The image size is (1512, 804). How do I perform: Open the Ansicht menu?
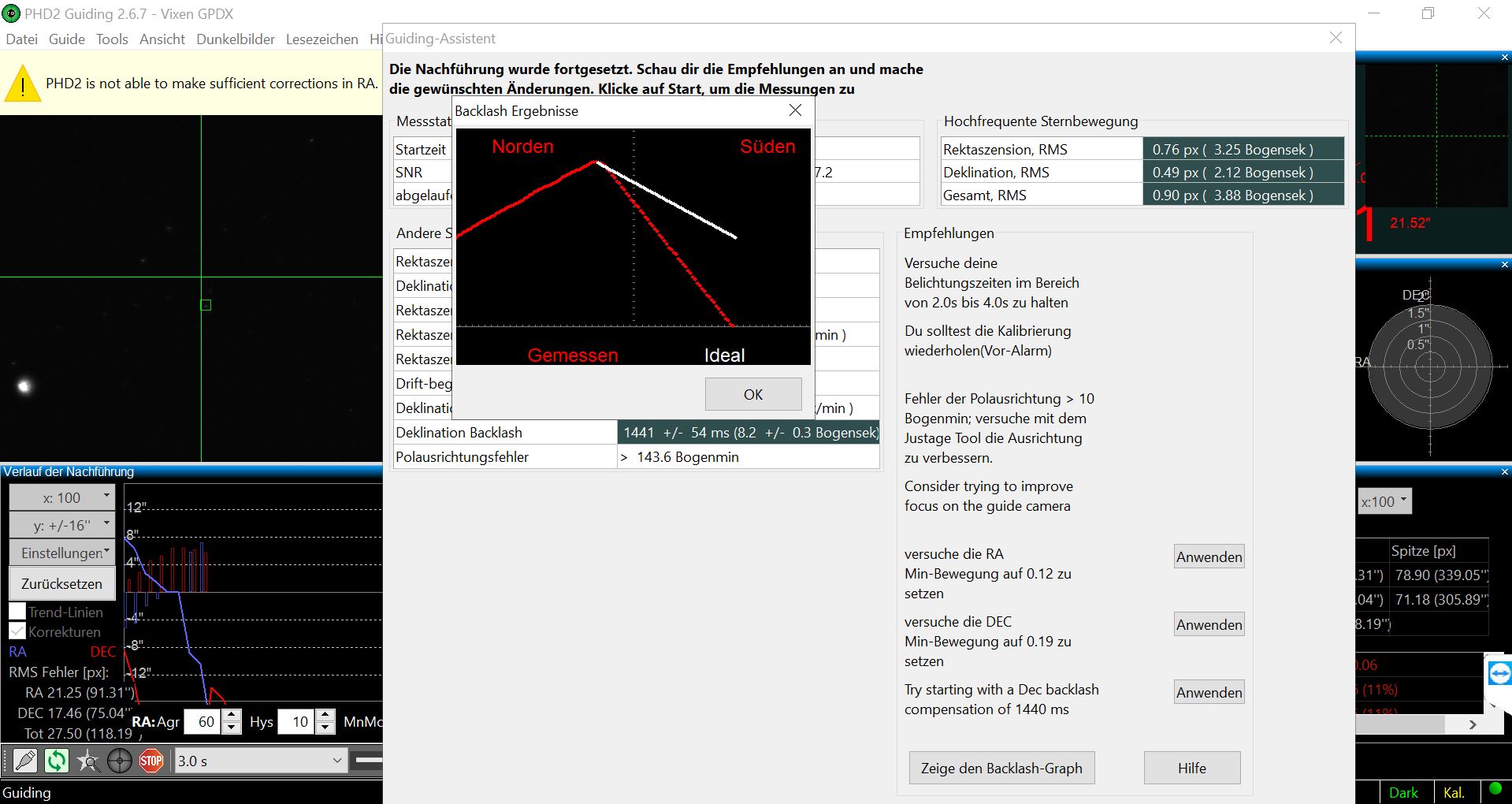click(162, 39)
